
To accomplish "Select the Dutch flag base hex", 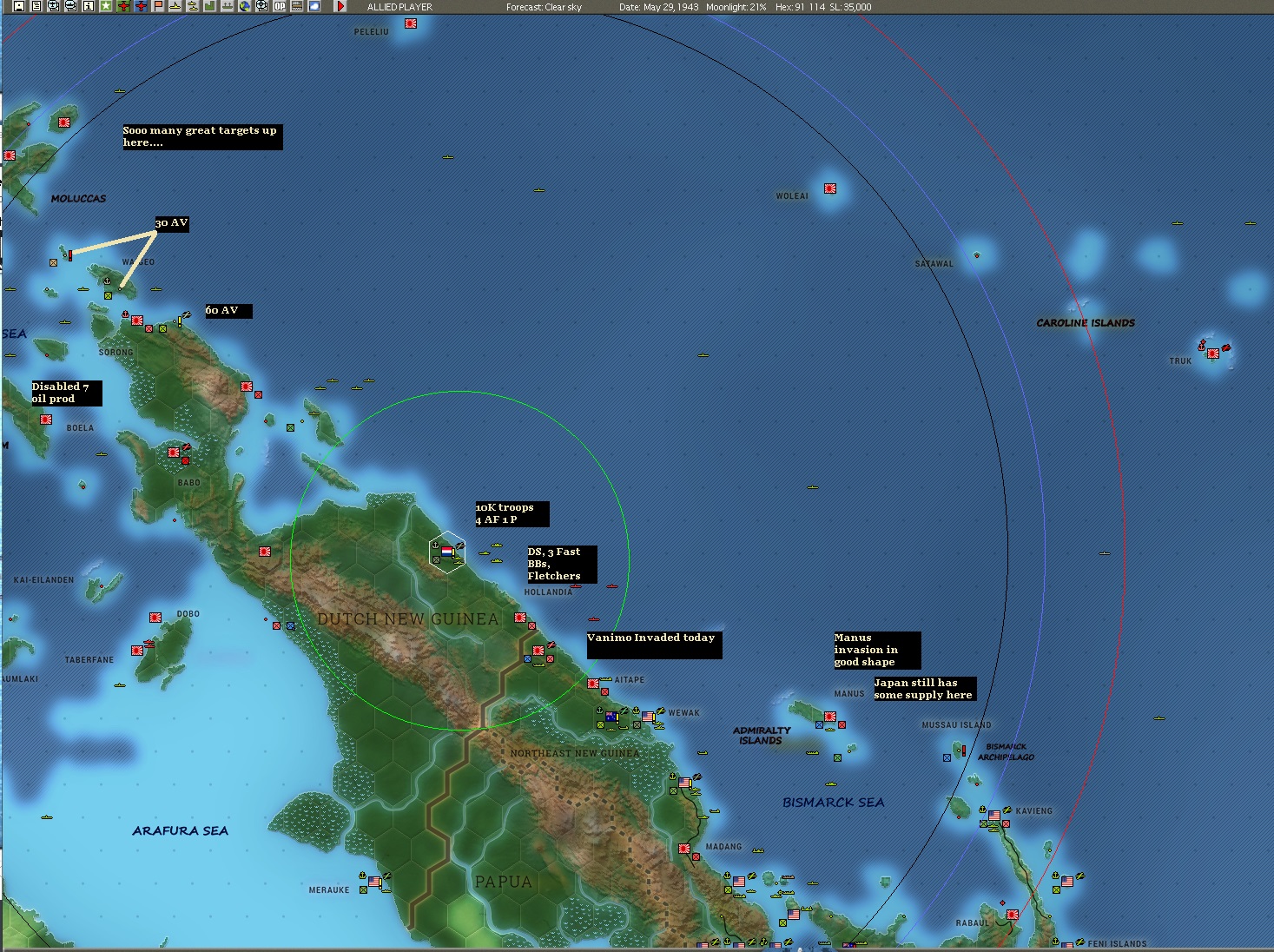I will [x=446, y=551].
